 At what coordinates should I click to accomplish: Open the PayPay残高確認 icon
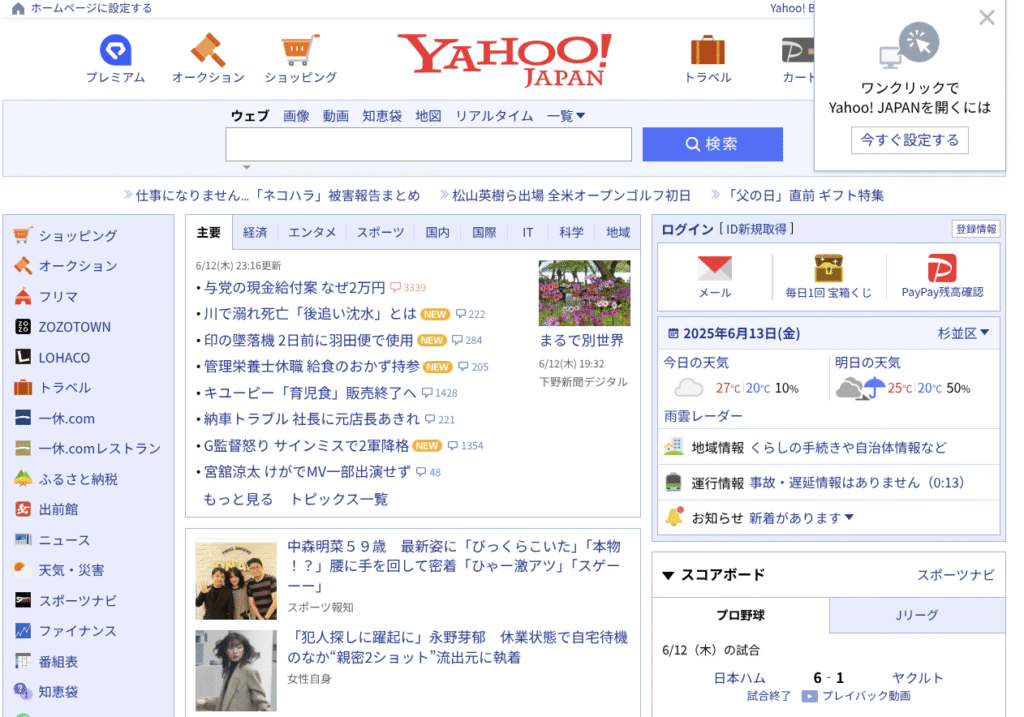point(942,268)
